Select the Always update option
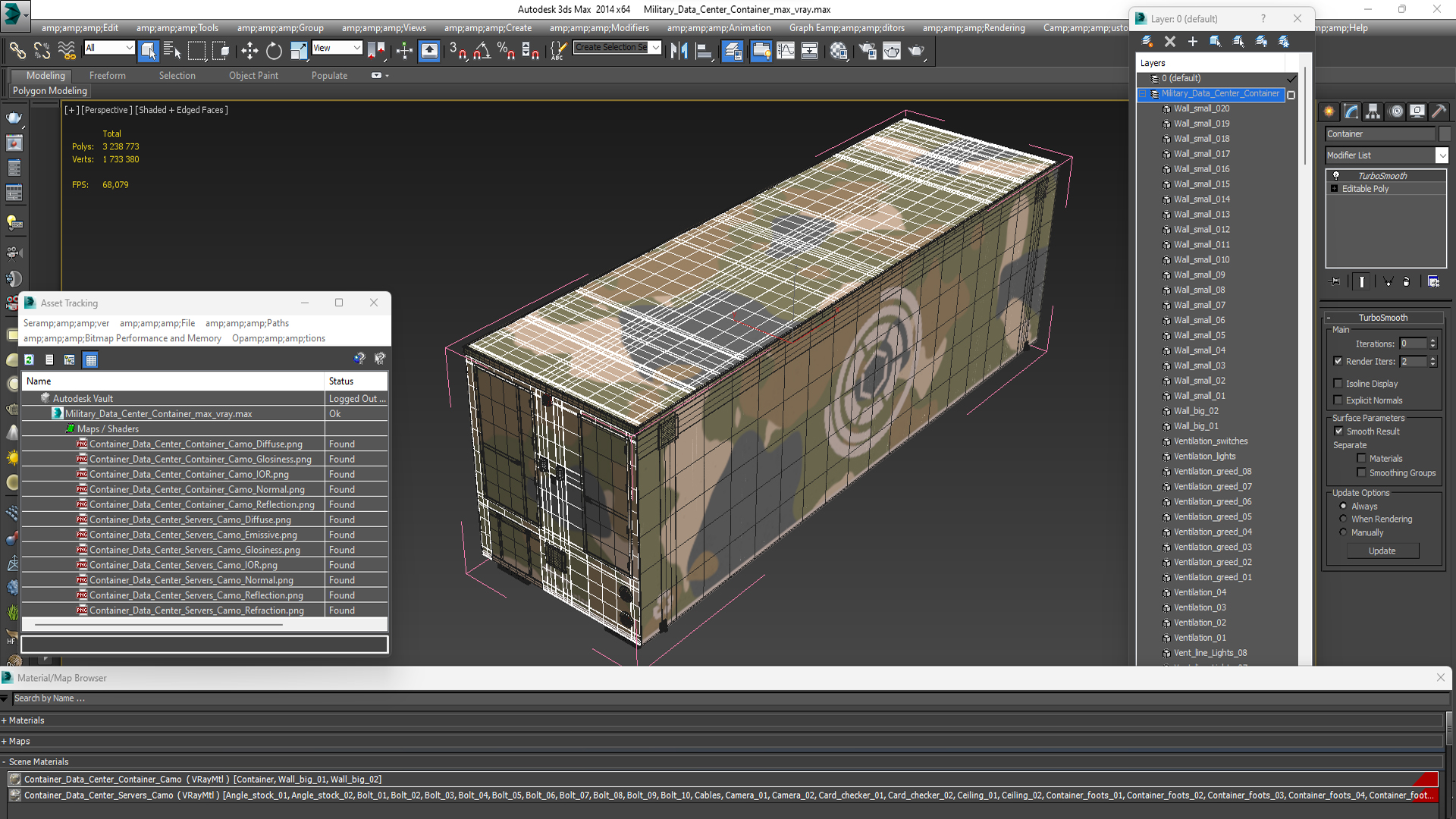 point(1343,506)
